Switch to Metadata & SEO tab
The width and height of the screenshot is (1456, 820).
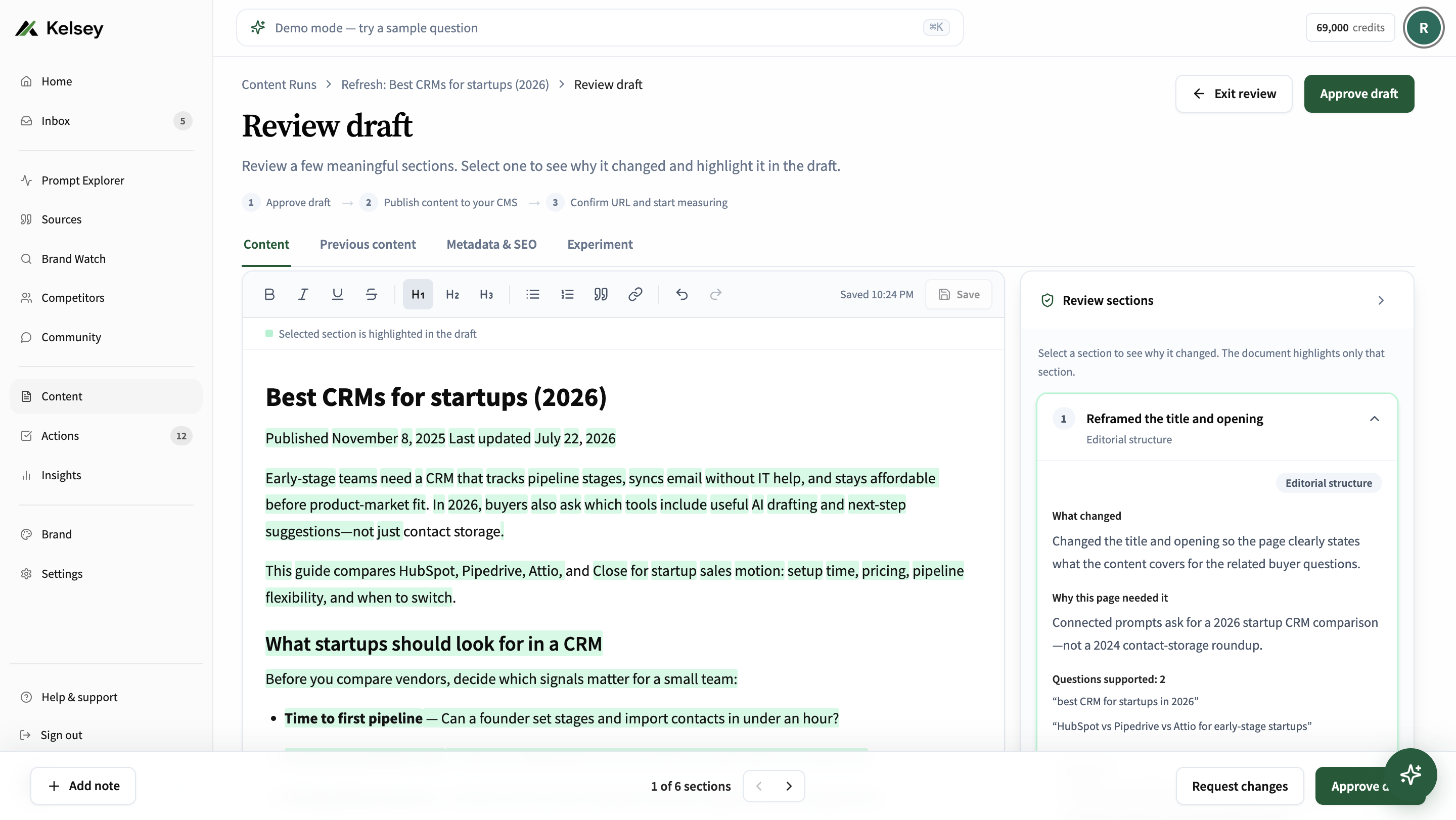point(491,244)
